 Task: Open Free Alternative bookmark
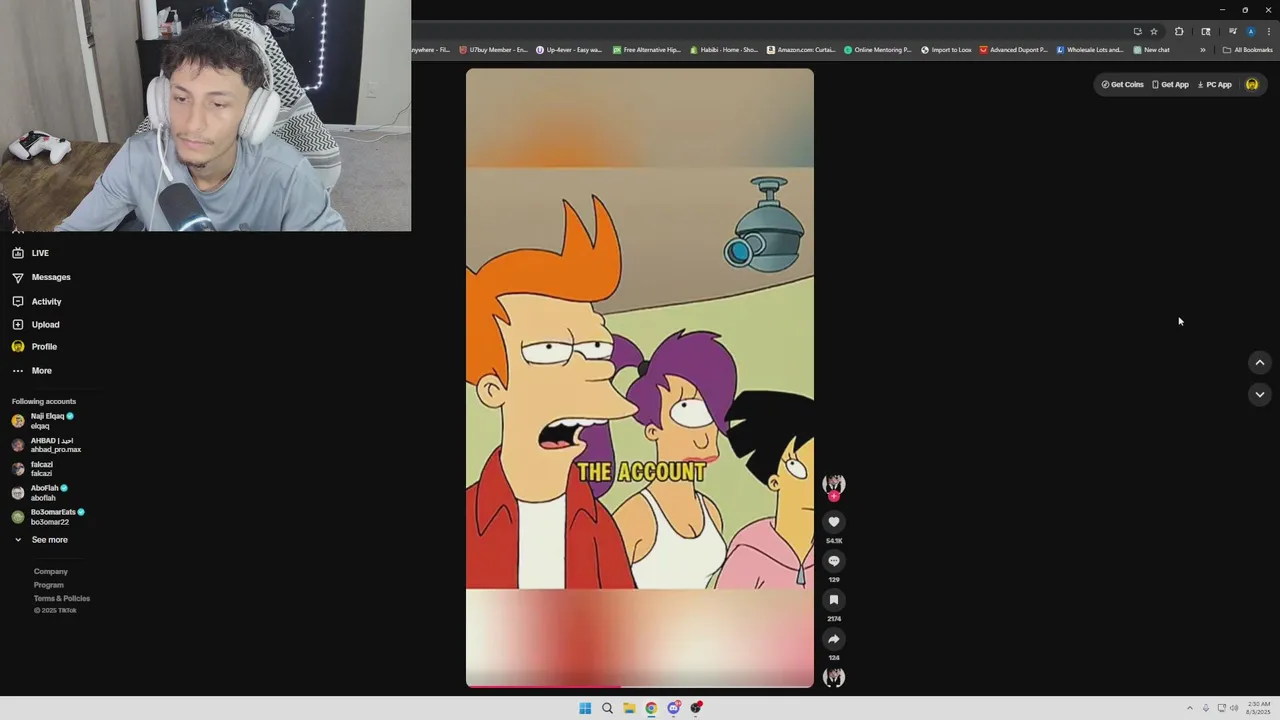coord(647,50)
